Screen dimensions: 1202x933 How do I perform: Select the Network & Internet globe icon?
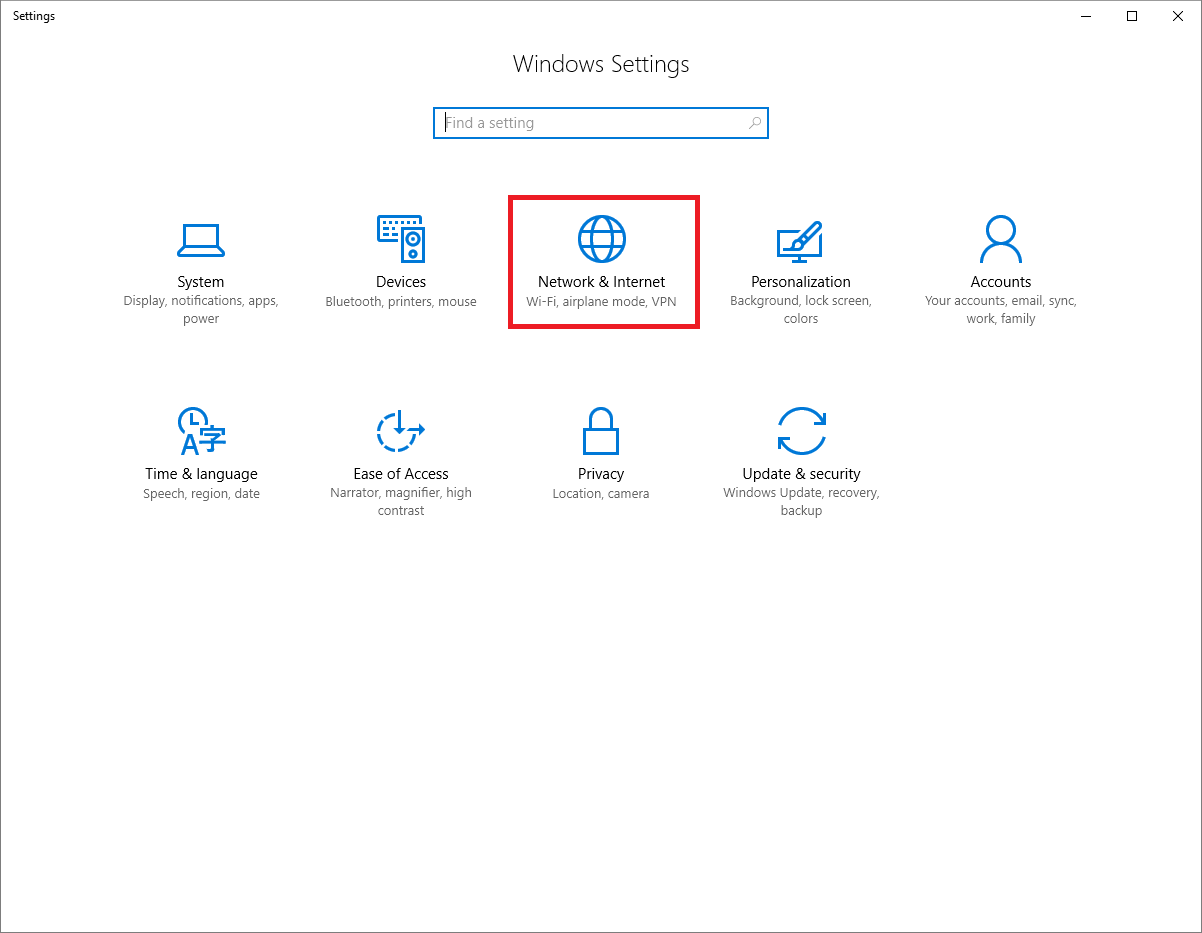coord(601,240)
